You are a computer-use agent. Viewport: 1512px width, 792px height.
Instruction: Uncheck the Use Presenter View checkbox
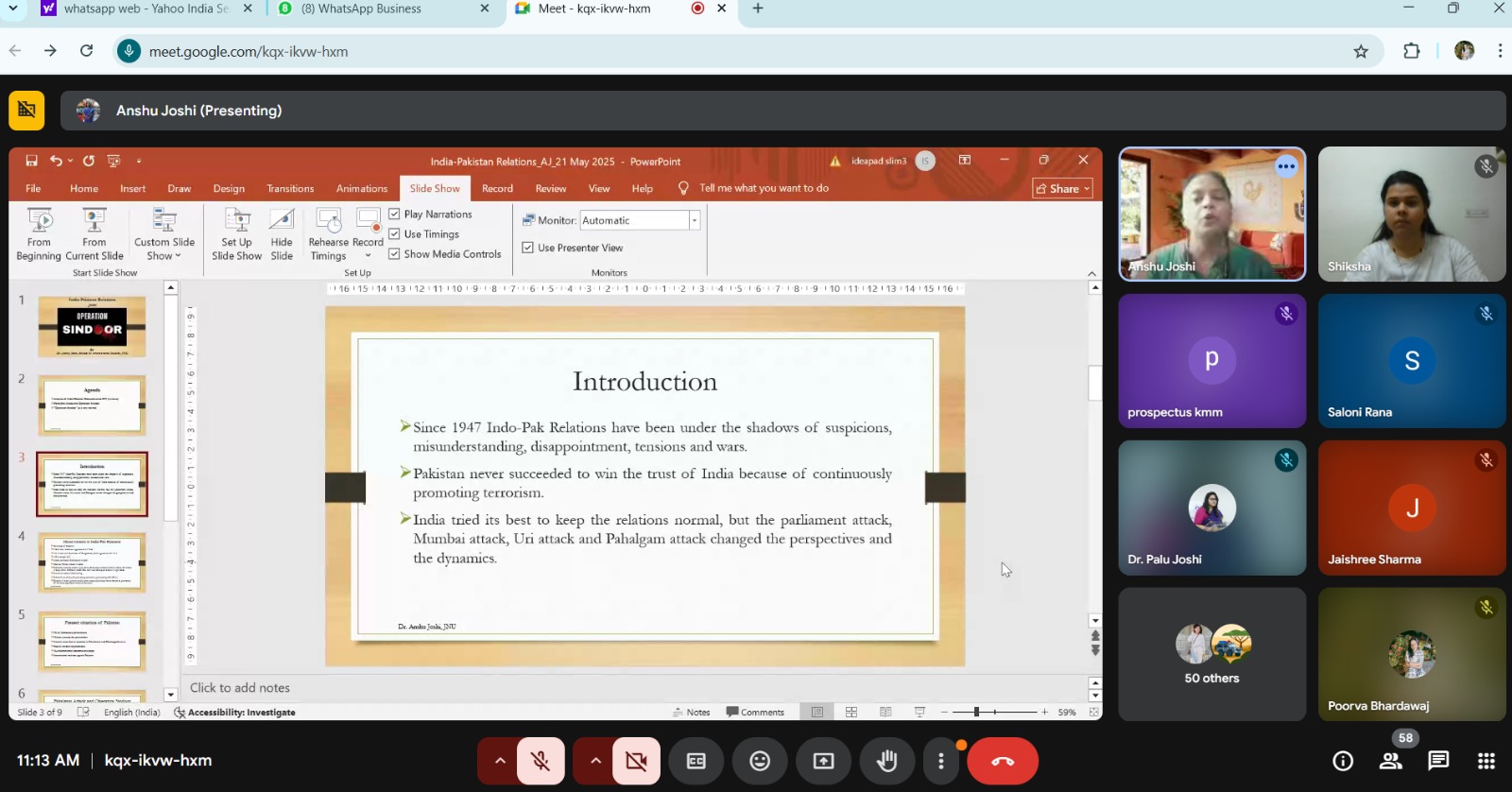point(528,248)
